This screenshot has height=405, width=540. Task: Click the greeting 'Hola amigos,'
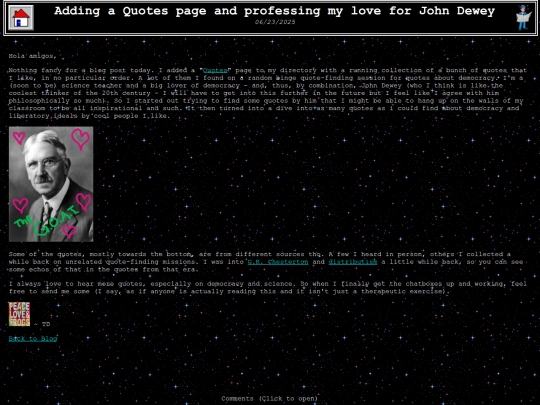32,56
